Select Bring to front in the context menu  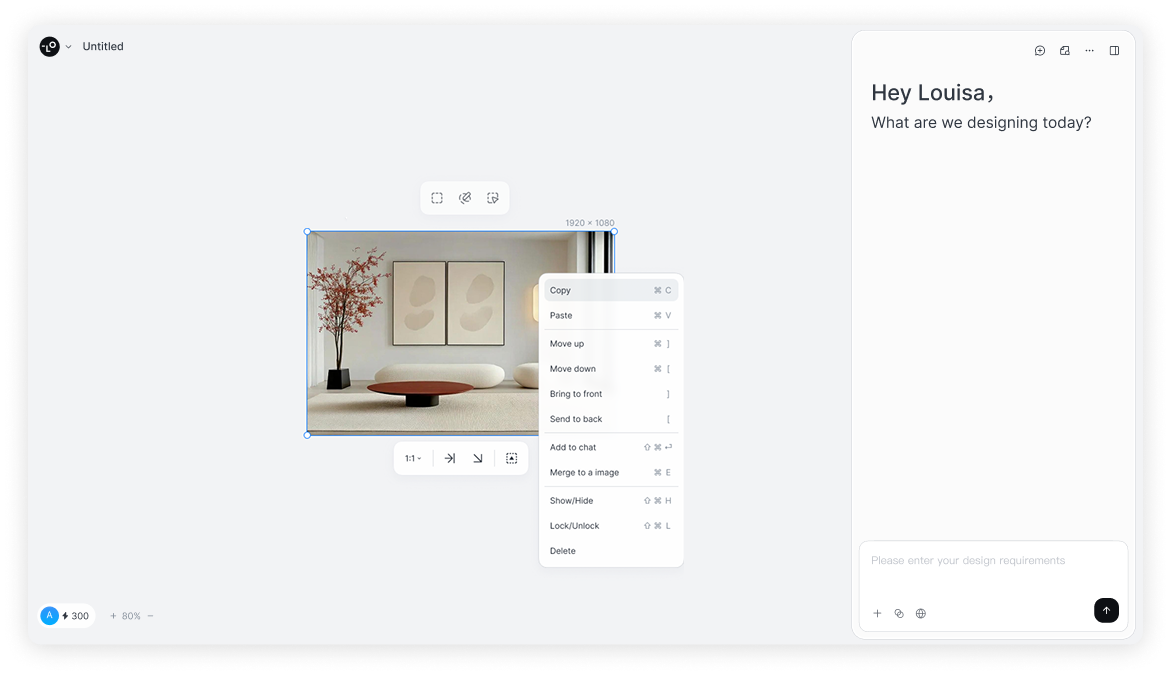point(611,394)
